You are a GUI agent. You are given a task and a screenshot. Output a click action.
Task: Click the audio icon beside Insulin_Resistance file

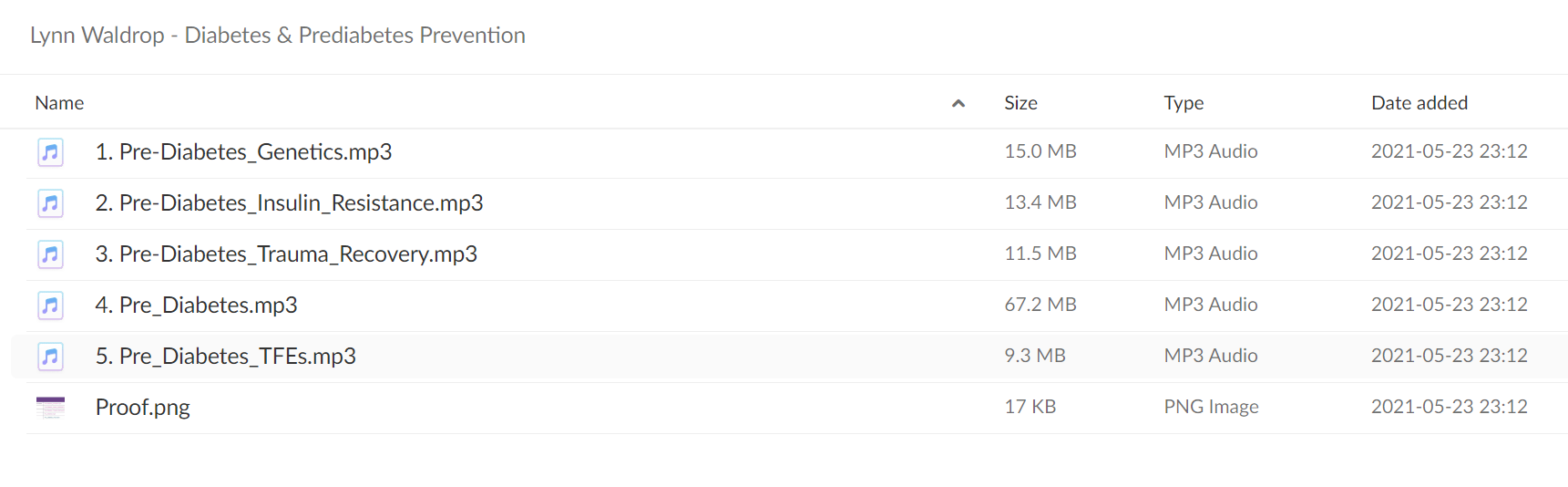pos(50,202)
